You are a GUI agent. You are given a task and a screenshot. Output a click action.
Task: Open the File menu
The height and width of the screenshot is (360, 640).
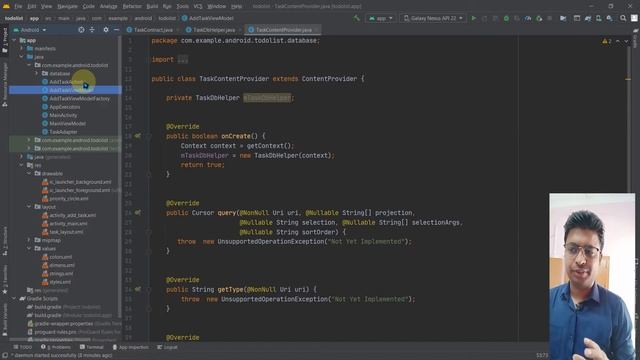[18, 6]
